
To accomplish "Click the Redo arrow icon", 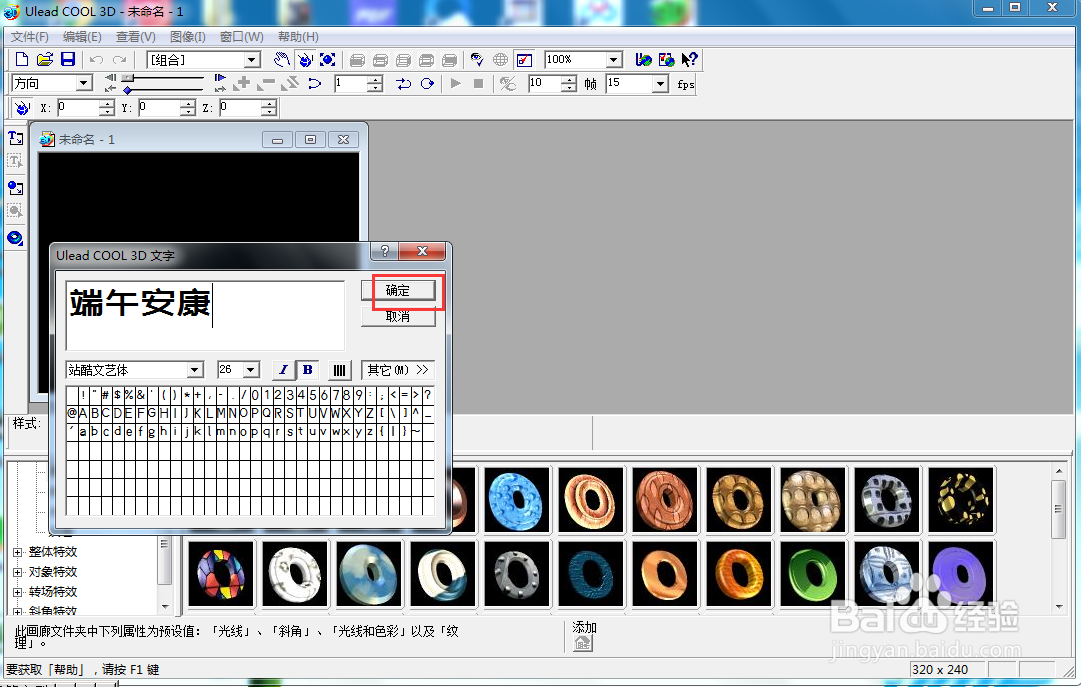I will 120,60.
